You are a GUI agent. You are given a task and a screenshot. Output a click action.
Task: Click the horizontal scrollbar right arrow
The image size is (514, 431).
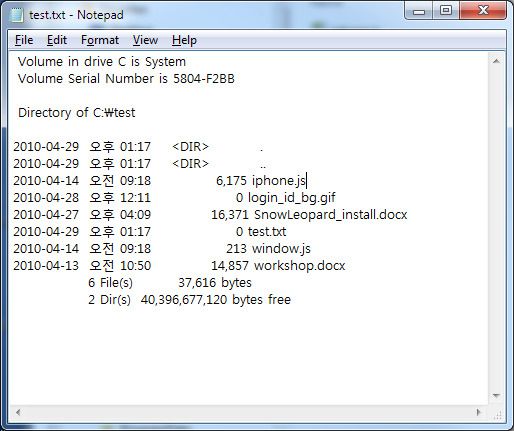tap(479, 413)
